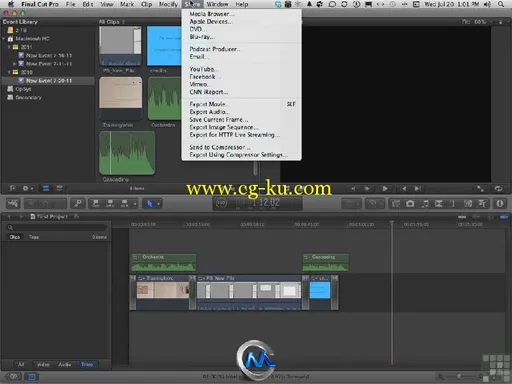Select the PS_New_File clip thumbnail
Image resolution: width=512 pixels, height=384 pixels.
pos(120,46)
